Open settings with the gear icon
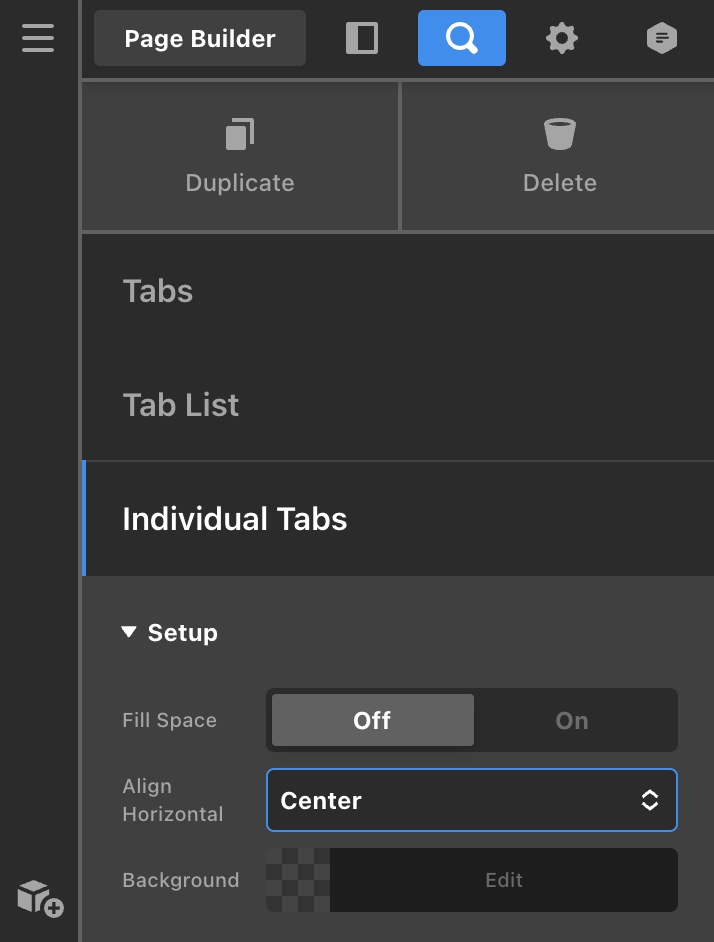Viewport: 714px width, 942px height. tap(561, 38)
